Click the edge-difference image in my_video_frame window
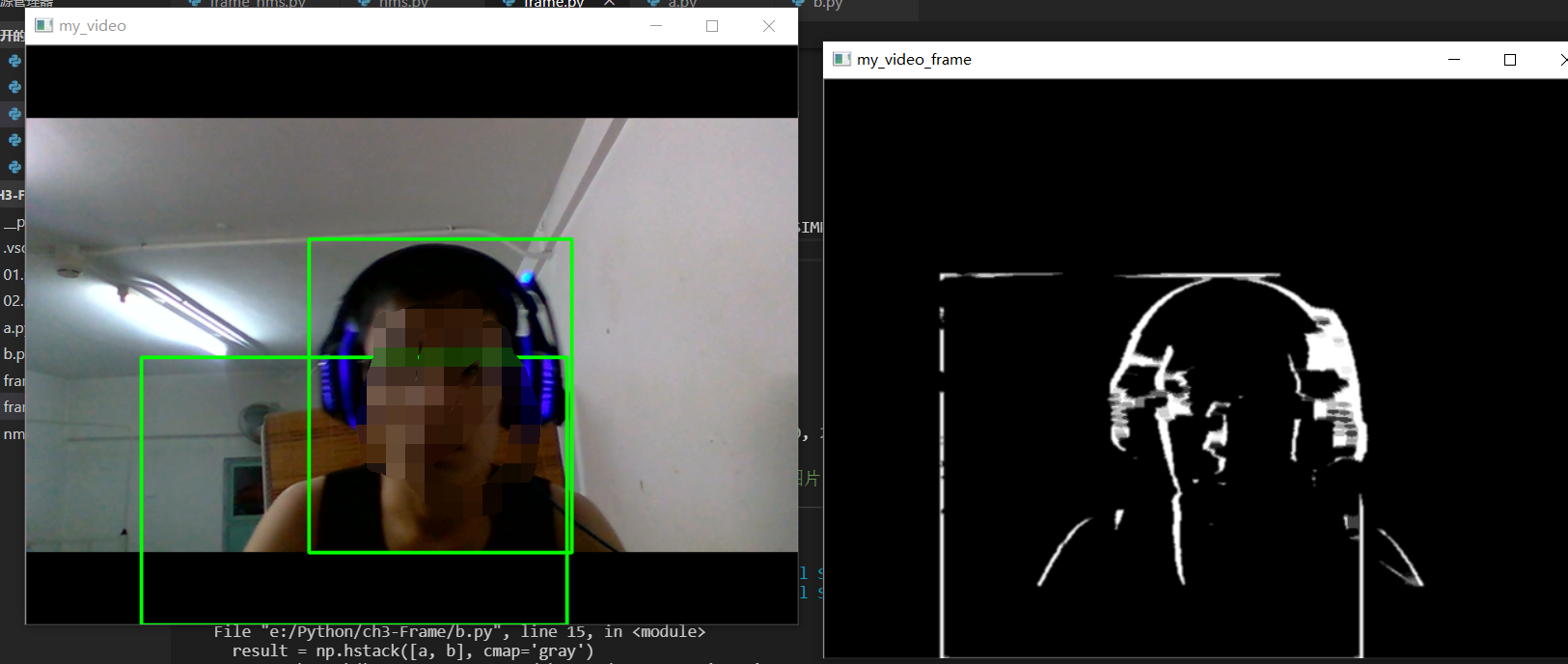The image size is (1568, 664). (x=1197, y=369)
